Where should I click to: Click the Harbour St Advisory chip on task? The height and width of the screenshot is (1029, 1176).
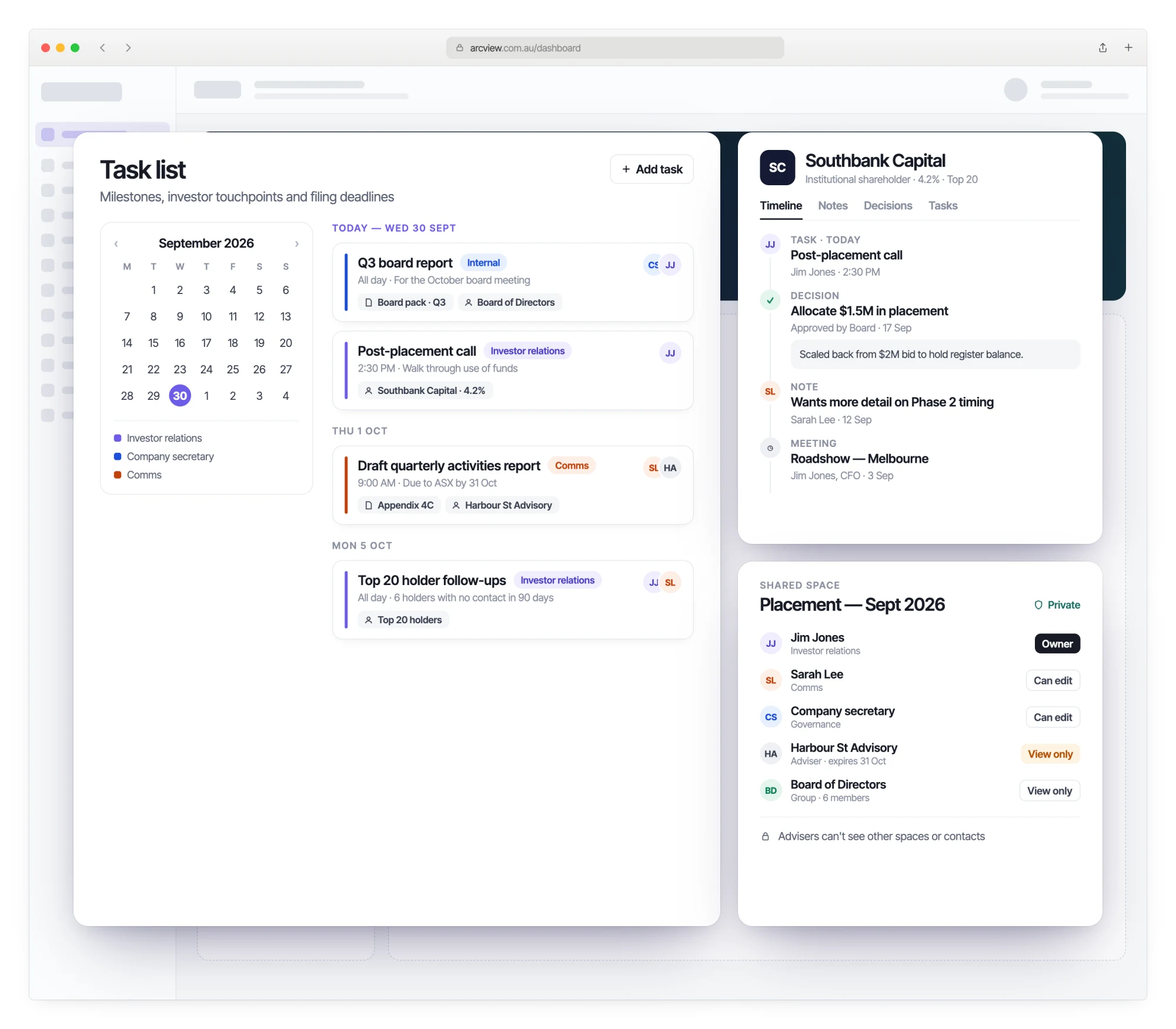pos(502,505)
